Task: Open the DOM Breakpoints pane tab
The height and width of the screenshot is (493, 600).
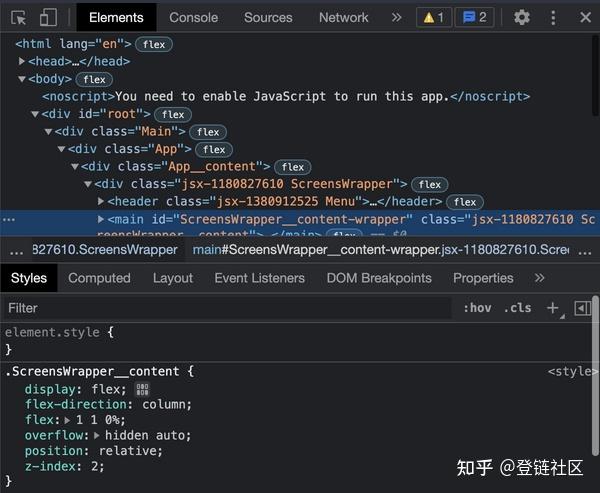Action: pos(379,278)
